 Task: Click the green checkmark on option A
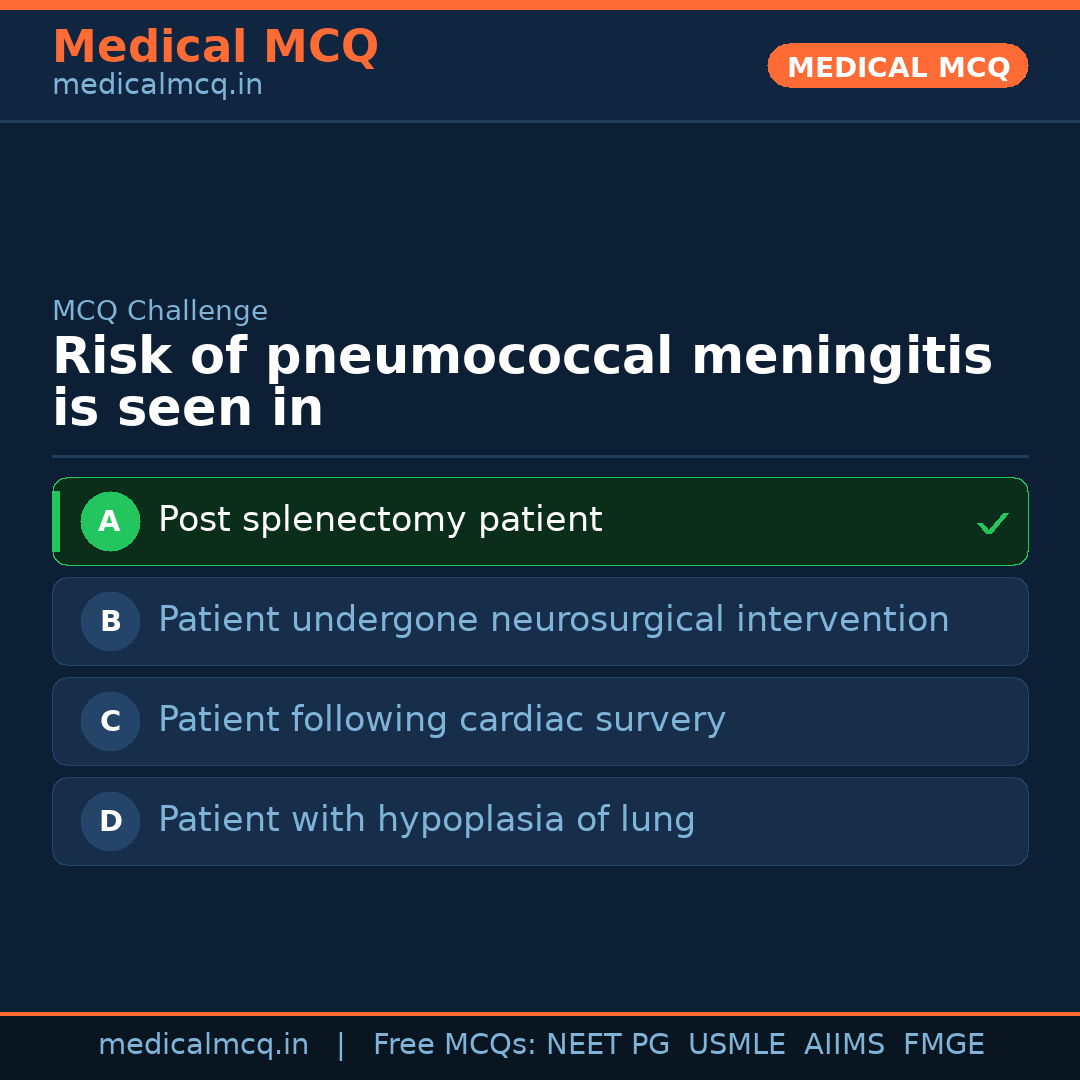pos(992,523)
